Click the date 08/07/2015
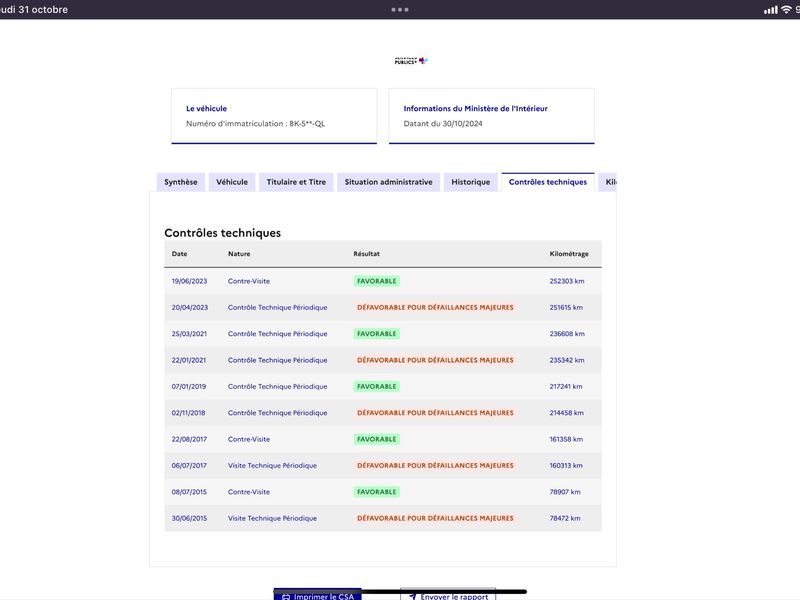800x600 pixels. [x=189, y=492]
